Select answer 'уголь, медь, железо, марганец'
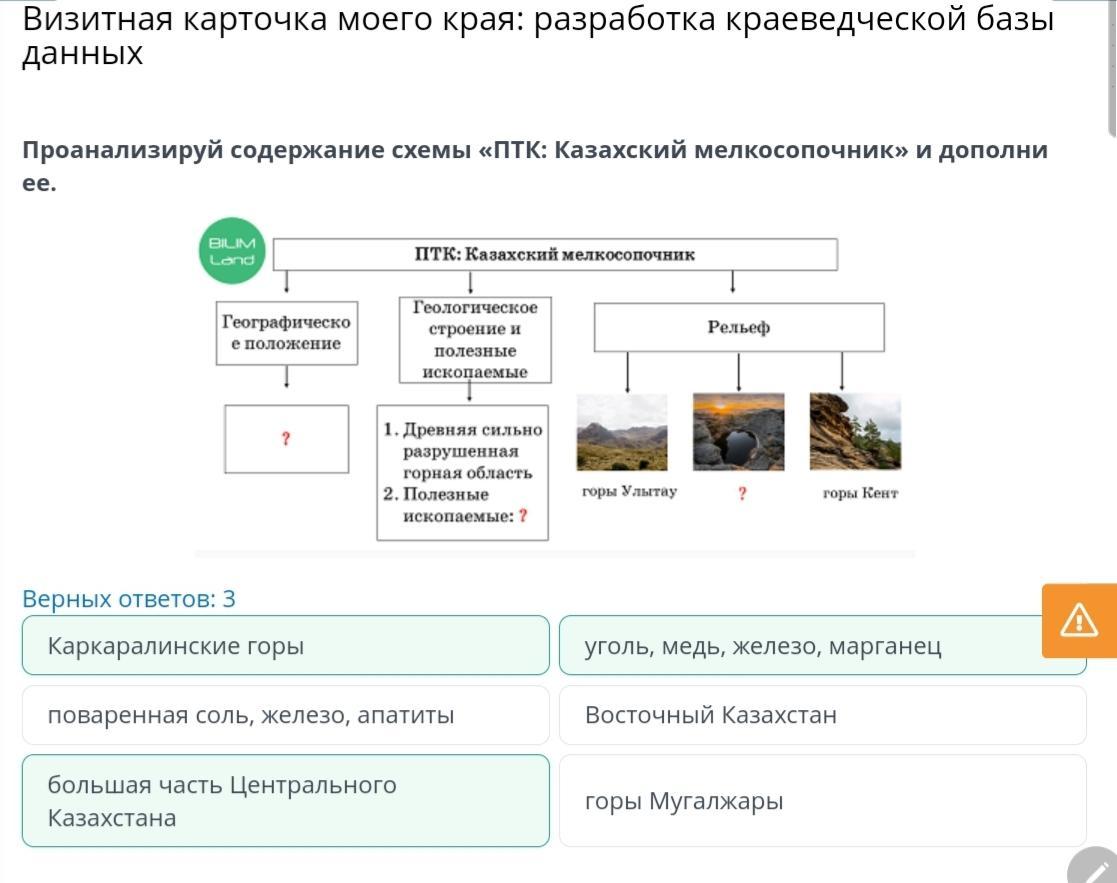The width and height of the screenshot is (1117, 883). [823, 645]
